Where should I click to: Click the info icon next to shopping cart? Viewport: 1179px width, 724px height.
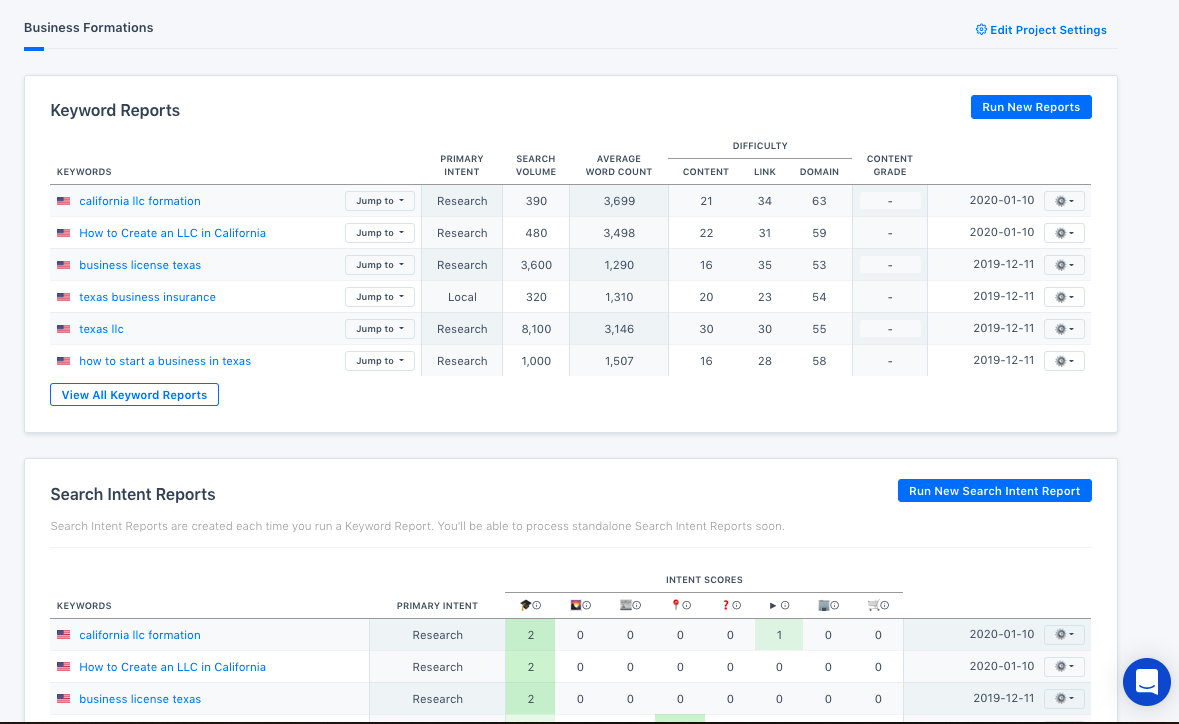(885, 605)
